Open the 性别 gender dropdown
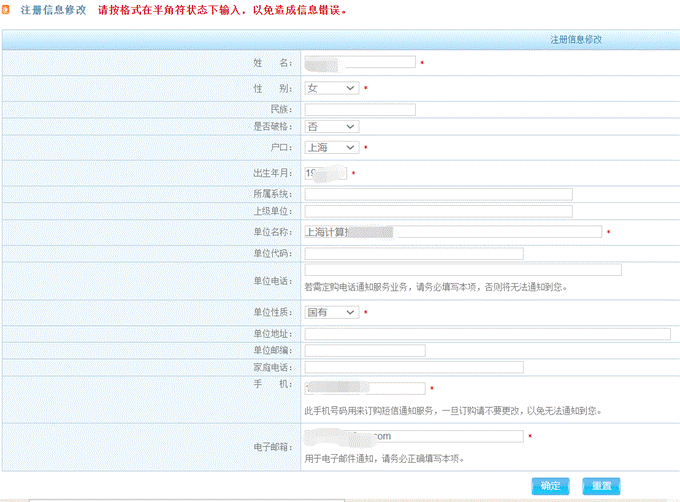This screenshot has width=680, height=502. [331, 88]
